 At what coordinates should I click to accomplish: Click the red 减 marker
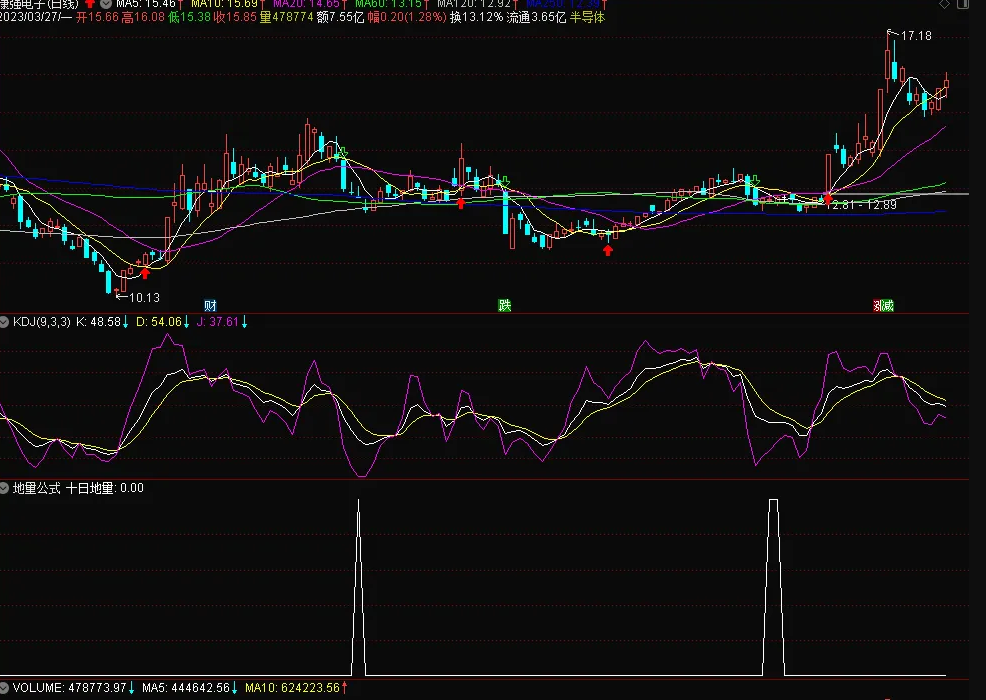pyautogui.click(x=884, y=306)
